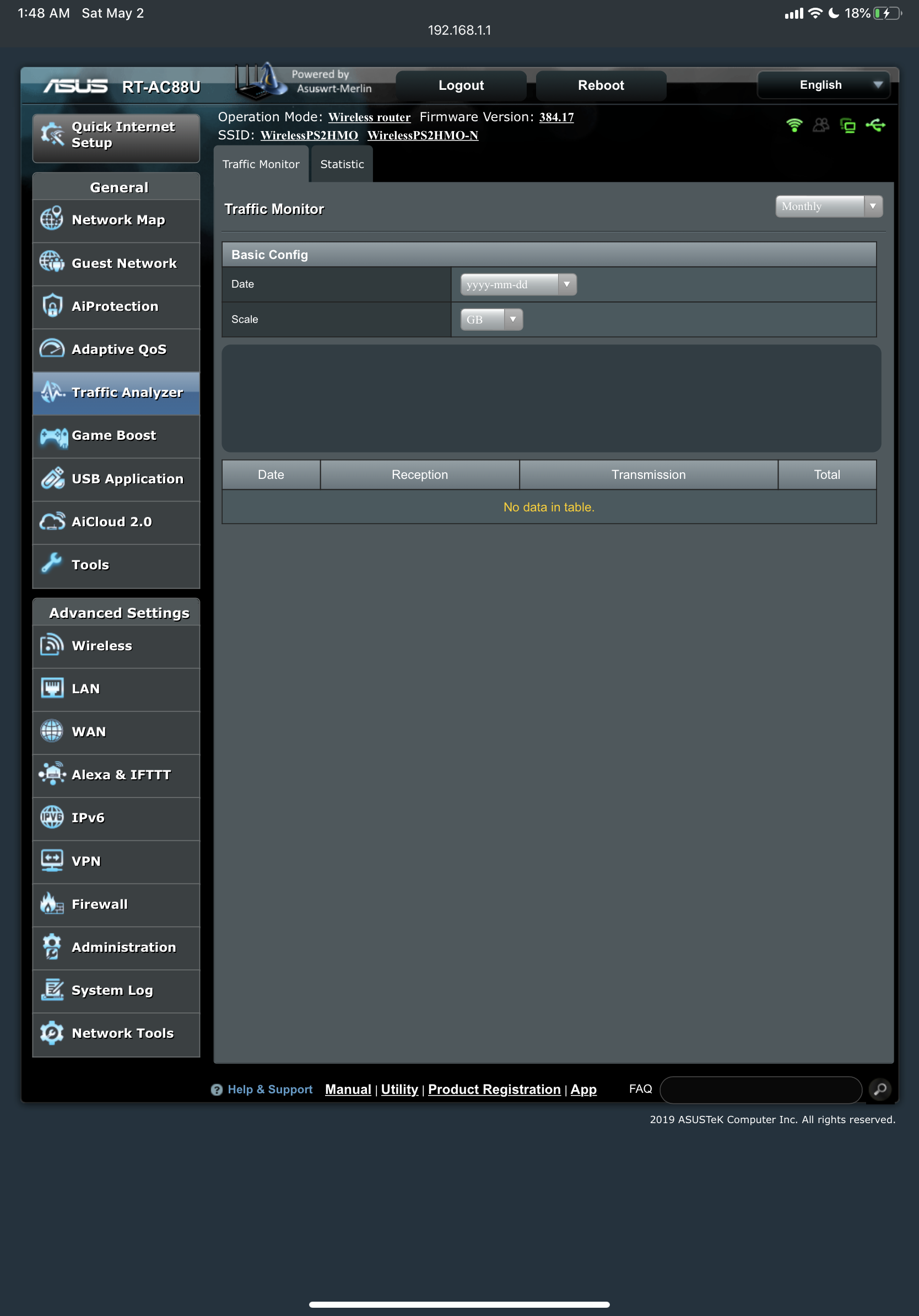Expand the GB scale dropdown

(491, 319)
